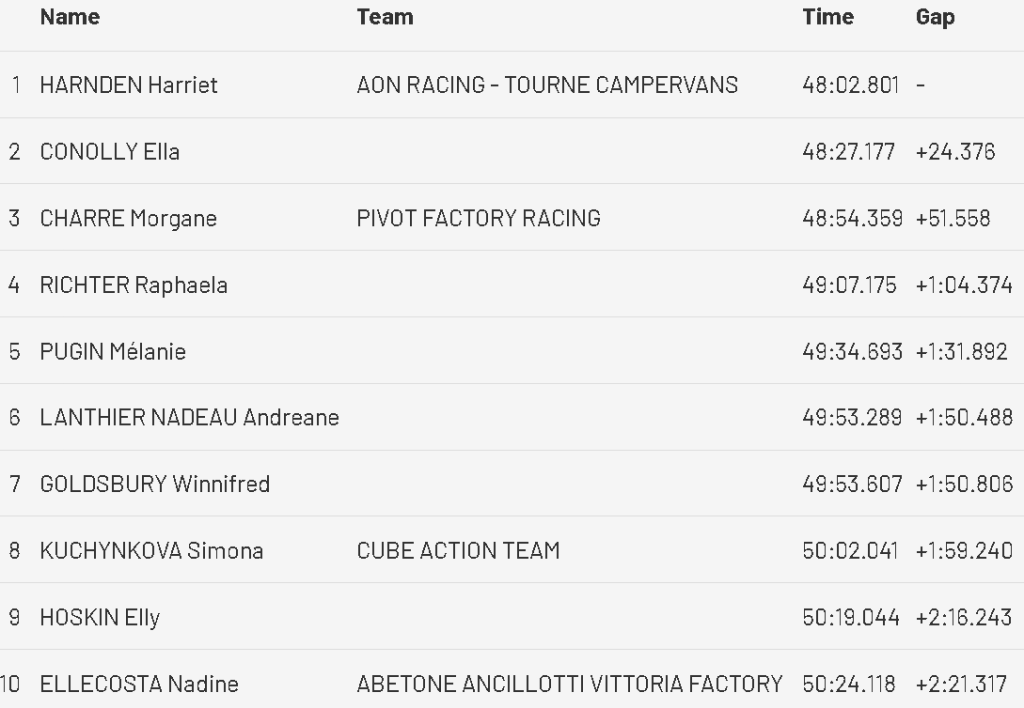Viewport: 1024px width, 708px height.
Task: Click RICHTER Raphaela's name
Action: click(133, 285)
